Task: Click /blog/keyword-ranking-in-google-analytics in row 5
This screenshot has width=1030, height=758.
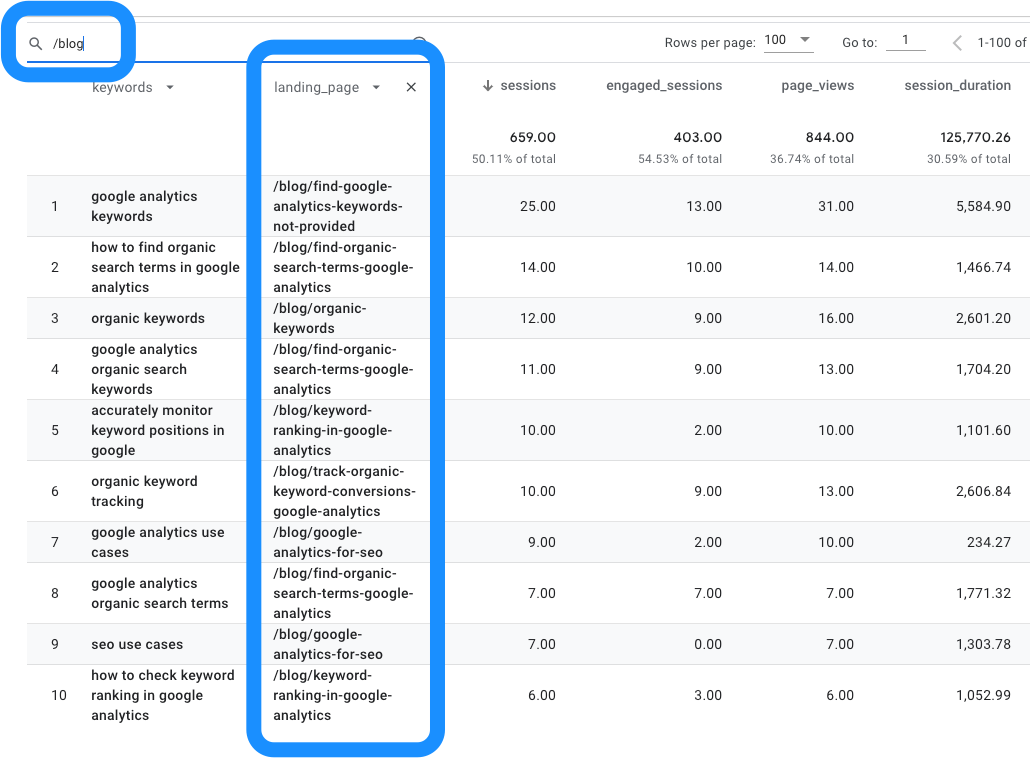Action: (x=332, y=430)
